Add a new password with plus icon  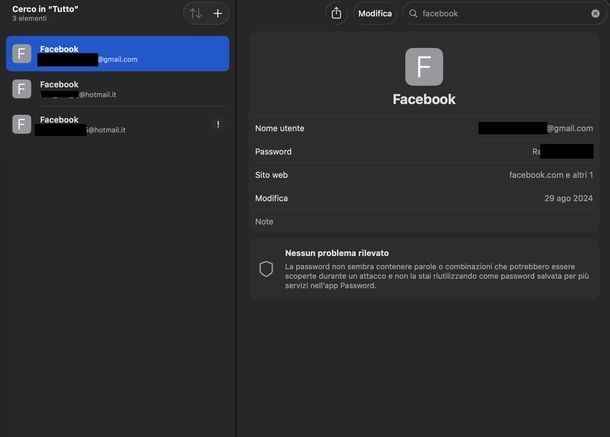(217, 14)
